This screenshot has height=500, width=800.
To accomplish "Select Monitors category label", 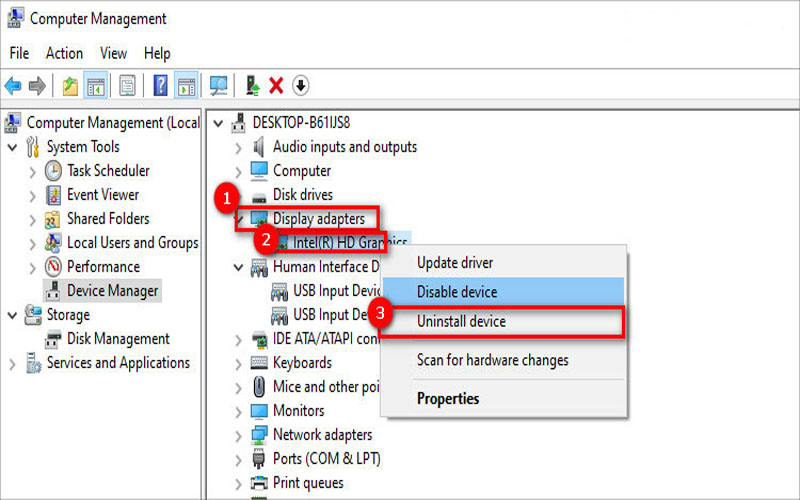I will [x=298, y=411].
